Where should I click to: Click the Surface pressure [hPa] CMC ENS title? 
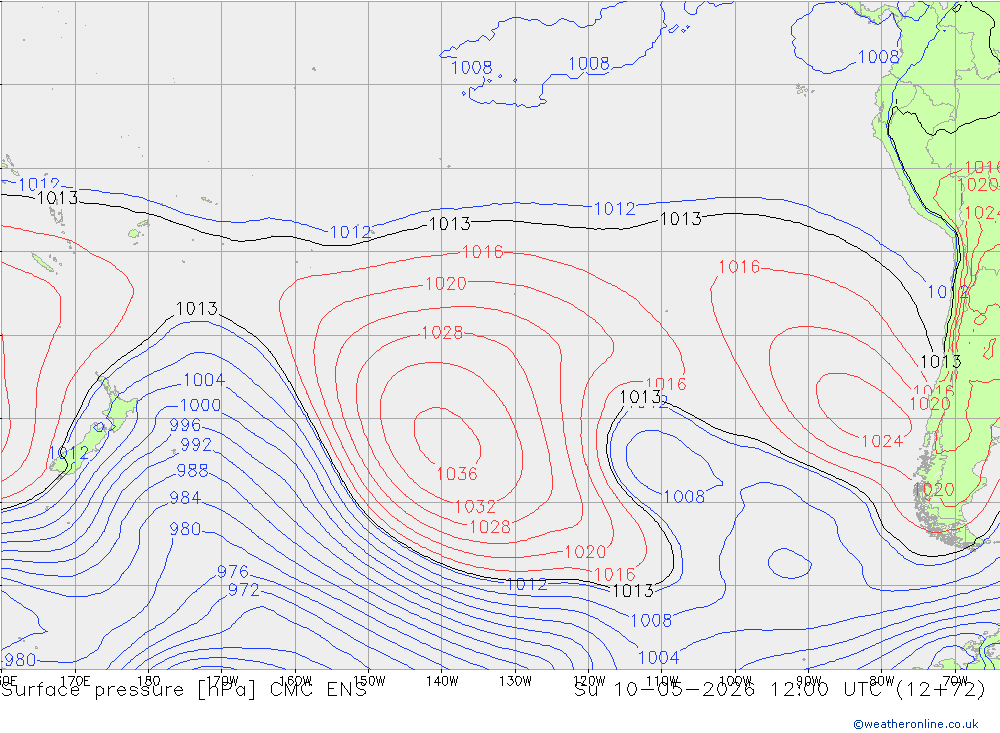(184, 690)
